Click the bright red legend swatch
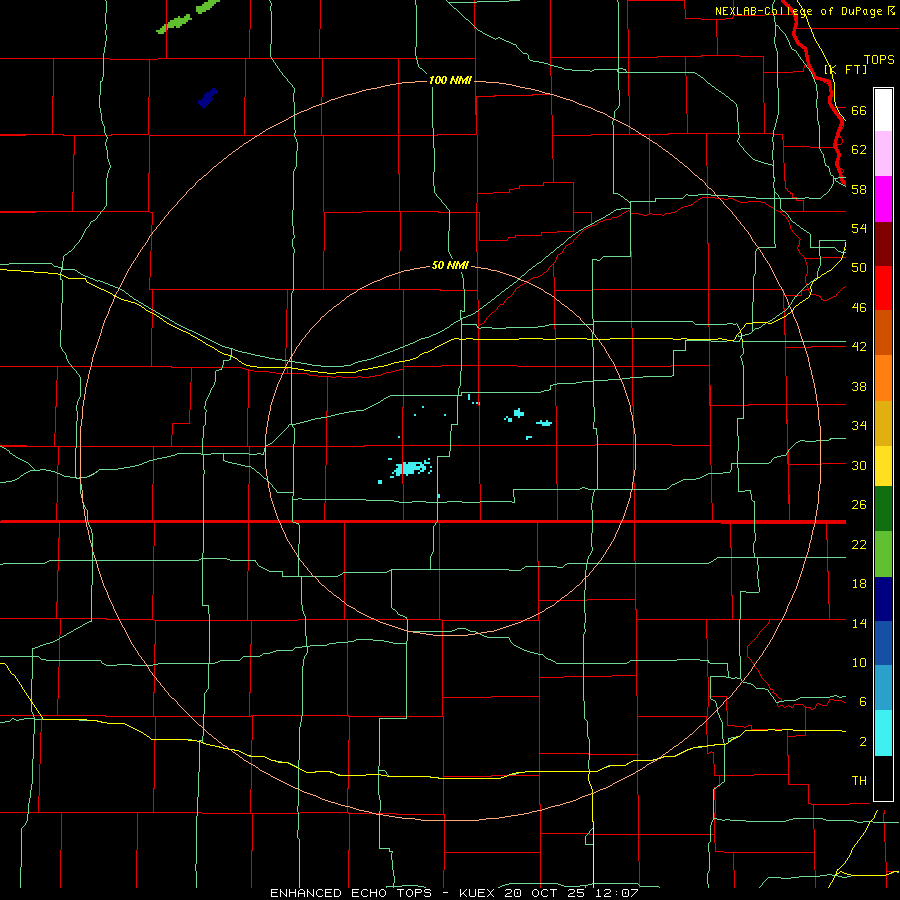This screenshot has width=900, height=900. [x=883, y=288]
